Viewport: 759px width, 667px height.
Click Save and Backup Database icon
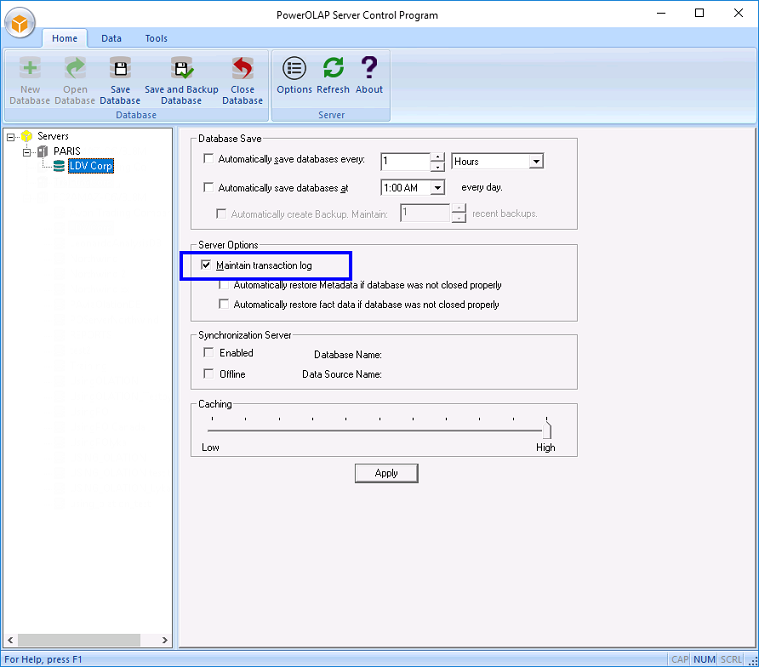click(x=181, y=70)
